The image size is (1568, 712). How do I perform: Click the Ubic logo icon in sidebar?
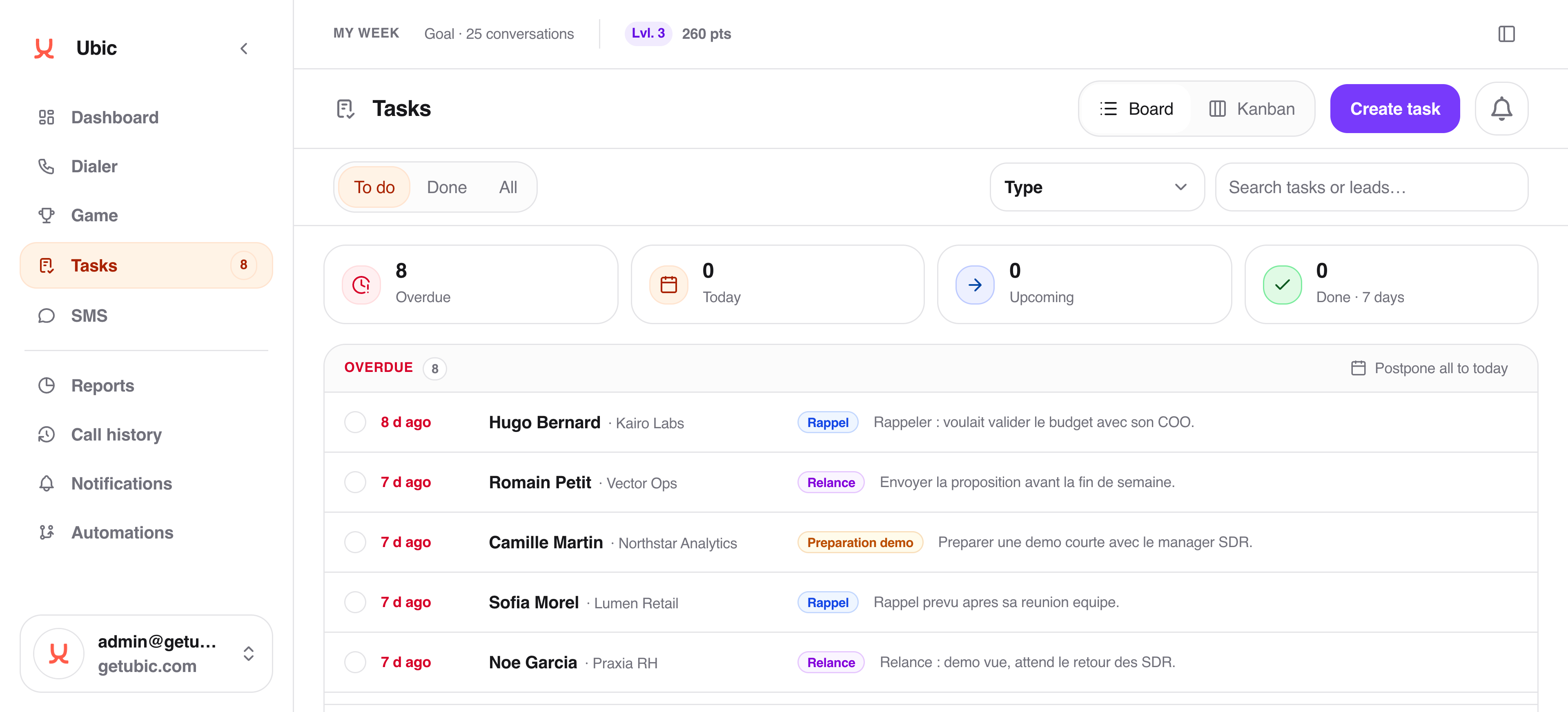pyautogui.click(x=45, y=48)
